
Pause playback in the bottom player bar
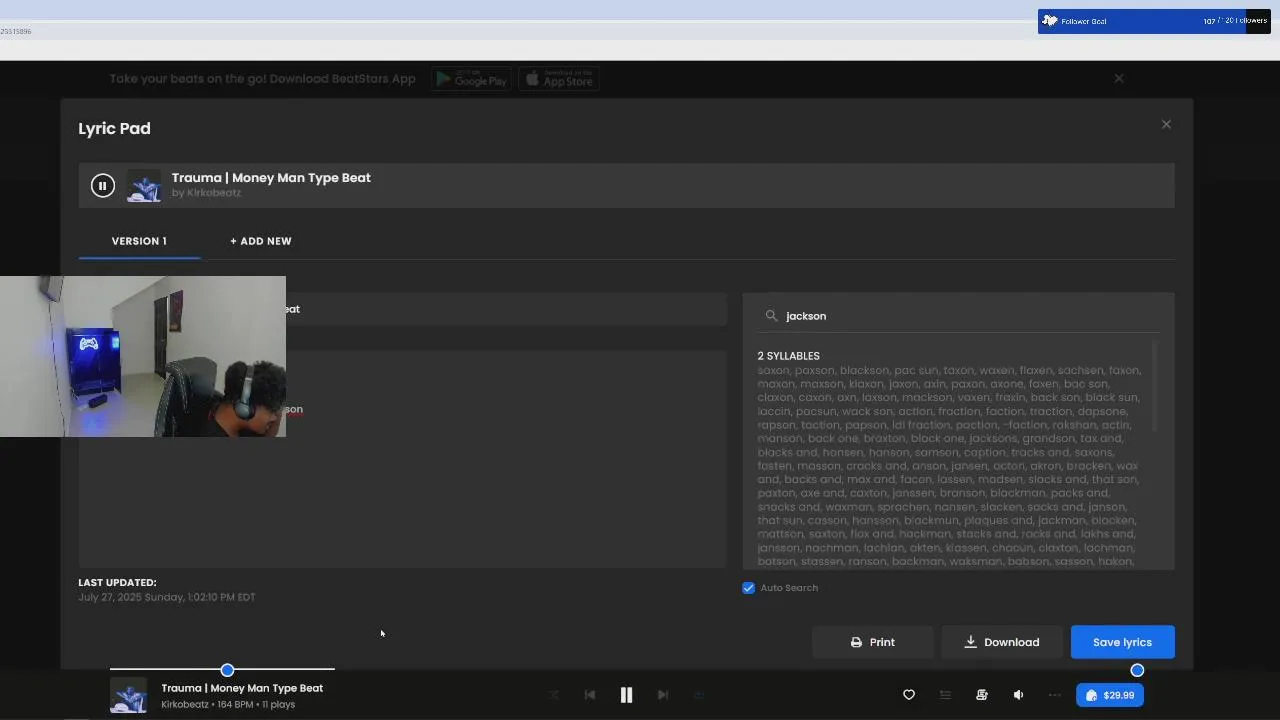tap(626, 695)
